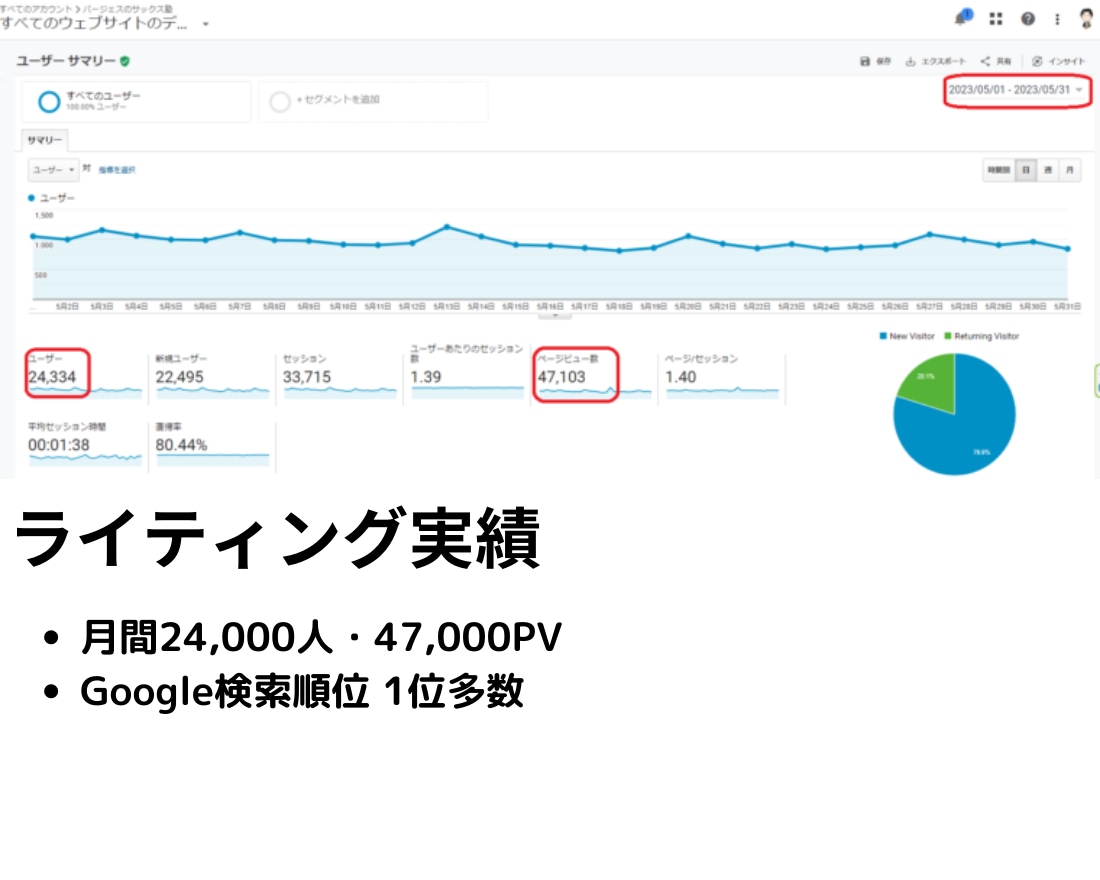This screenshot has height=880, width=1100.
Task: Click the すべてのアカウント breadcrumb
Action: pyautogui.click(x=36, y=8)
